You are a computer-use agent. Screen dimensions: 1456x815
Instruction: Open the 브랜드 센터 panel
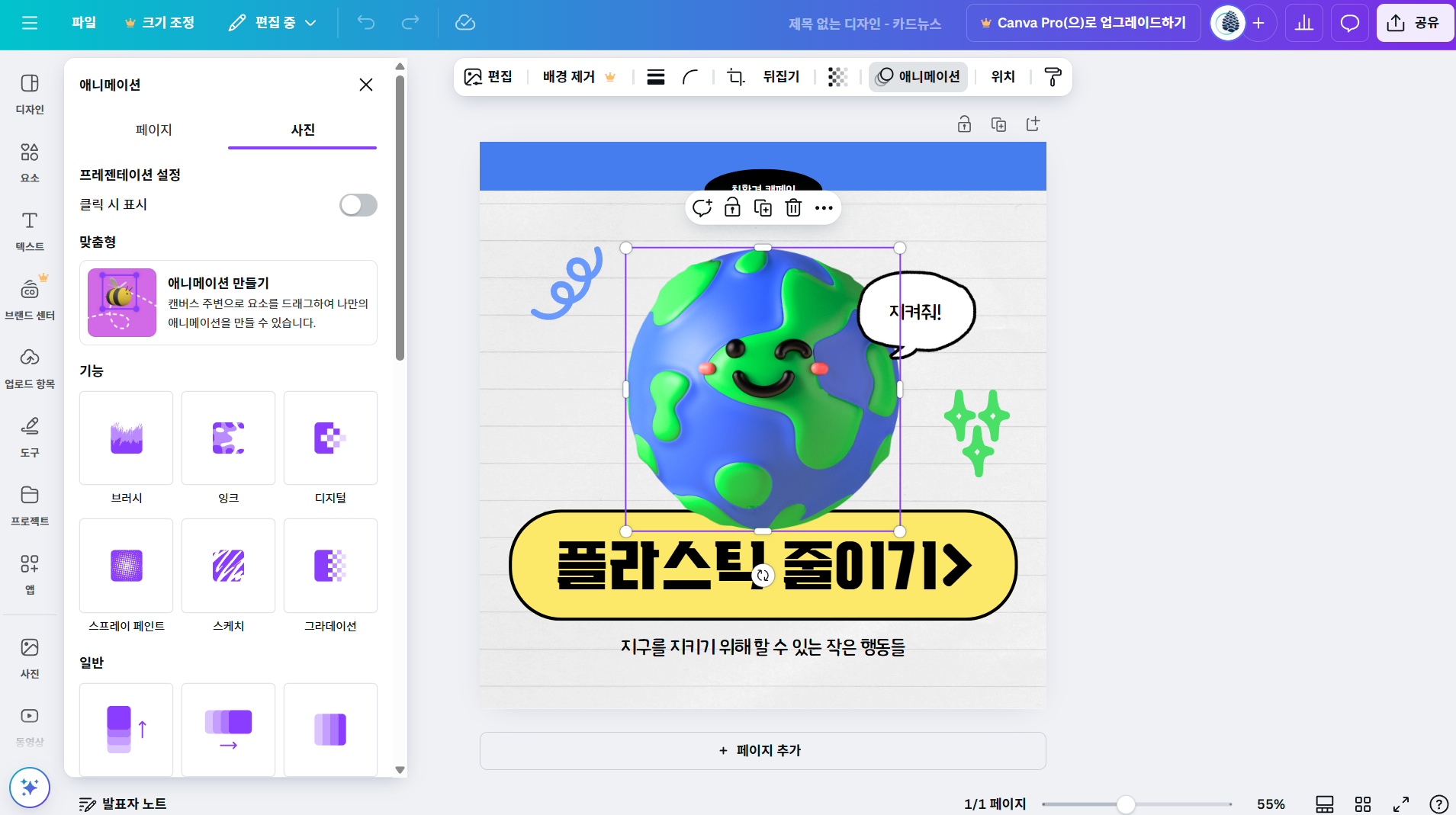tap(30, 300)
